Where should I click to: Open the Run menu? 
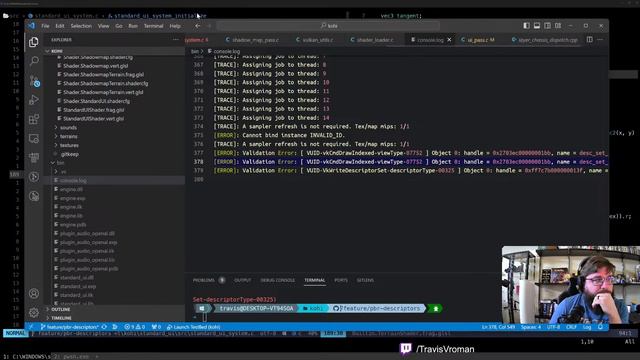pos(133,26)
